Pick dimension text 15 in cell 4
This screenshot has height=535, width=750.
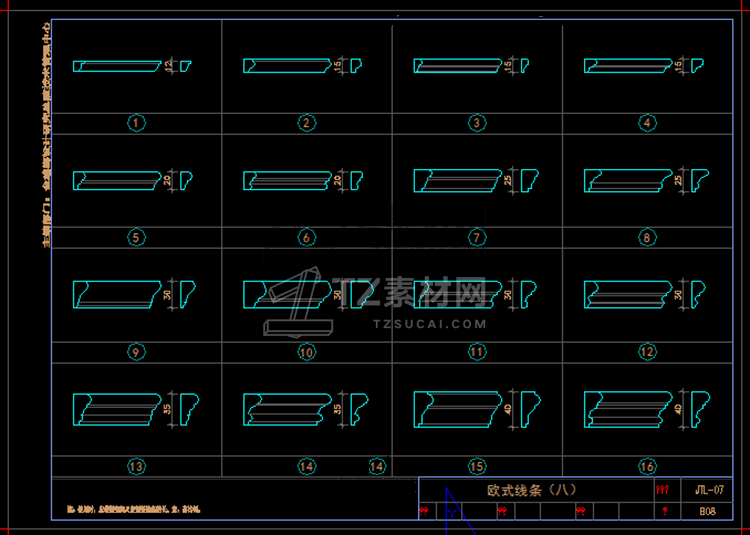pyautogui.click(x=678, y=66)
